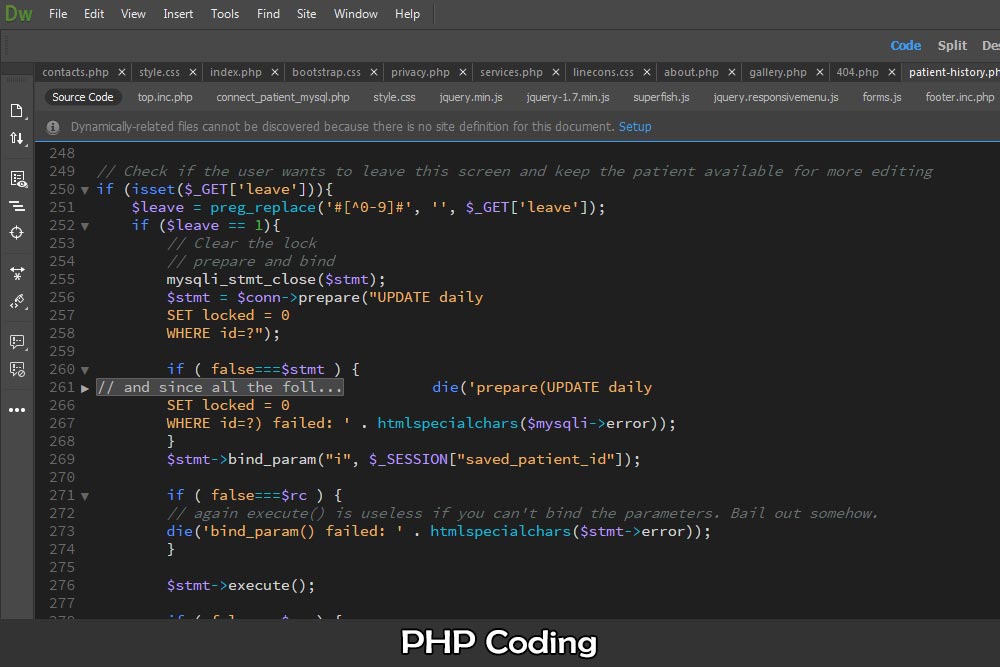Click the Open Documents icon in the sidebar
Screen dimensions: 1000x667
[17, 110]
